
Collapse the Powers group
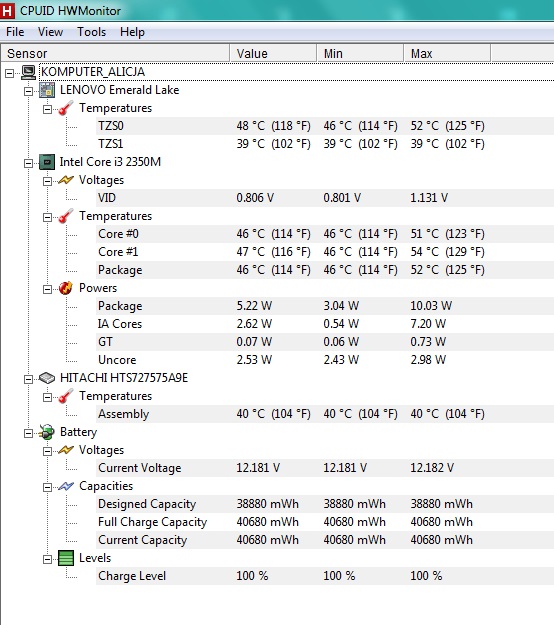click(x=47, y=289)
